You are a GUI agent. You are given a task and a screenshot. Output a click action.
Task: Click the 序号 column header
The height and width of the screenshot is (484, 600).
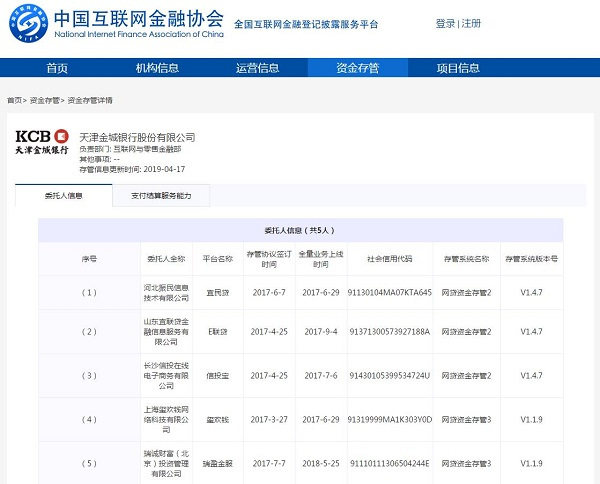pyautogui.click(x=89, y=259)
